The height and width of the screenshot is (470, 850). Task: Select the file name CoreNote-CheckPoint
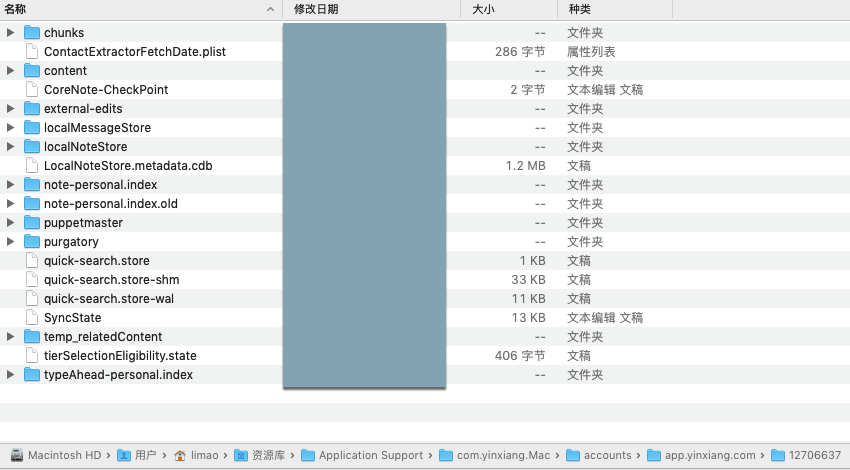[x=106, y=89]
